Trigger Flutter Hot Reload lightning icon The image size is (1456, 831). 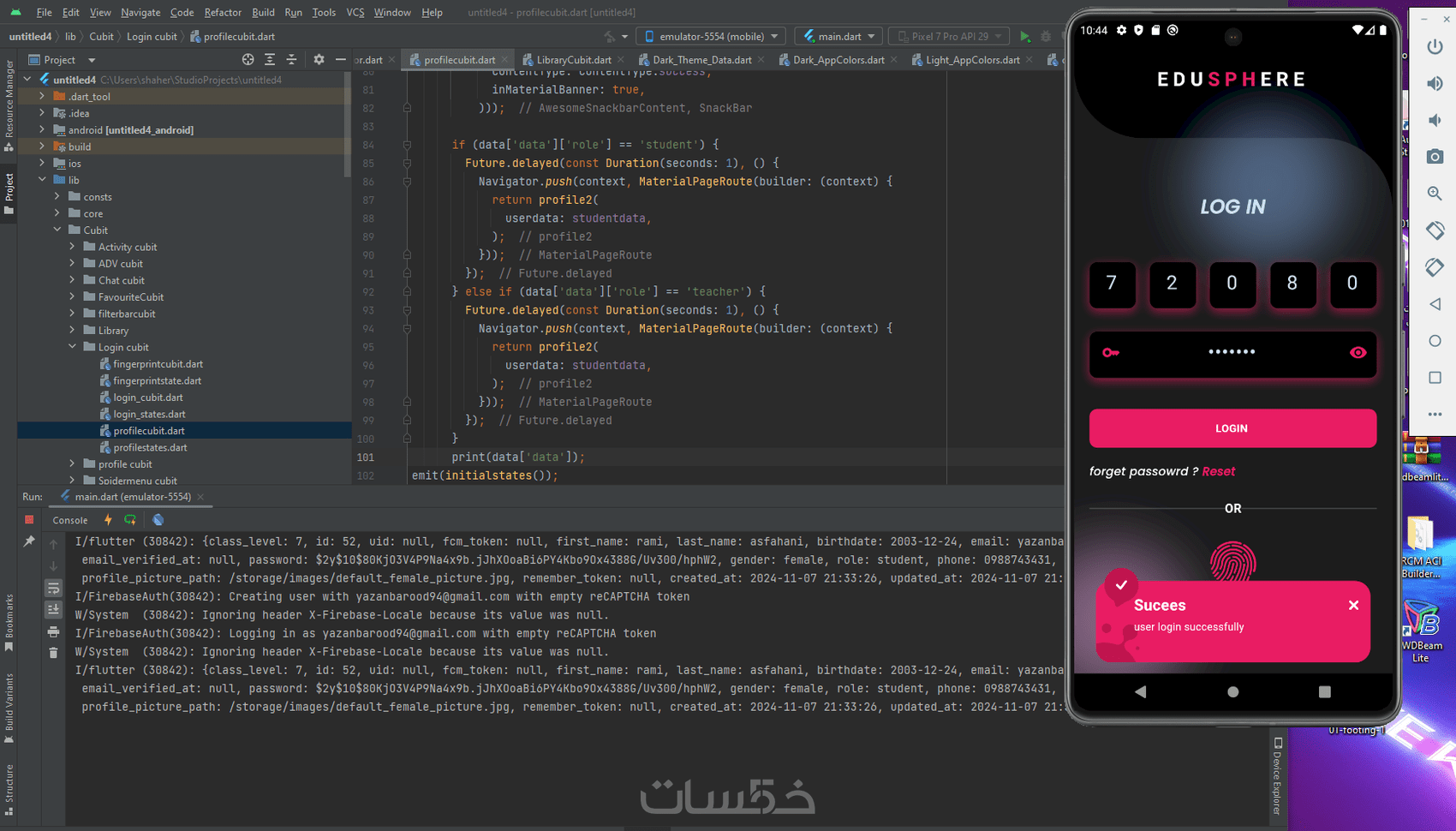click(108, 520)
